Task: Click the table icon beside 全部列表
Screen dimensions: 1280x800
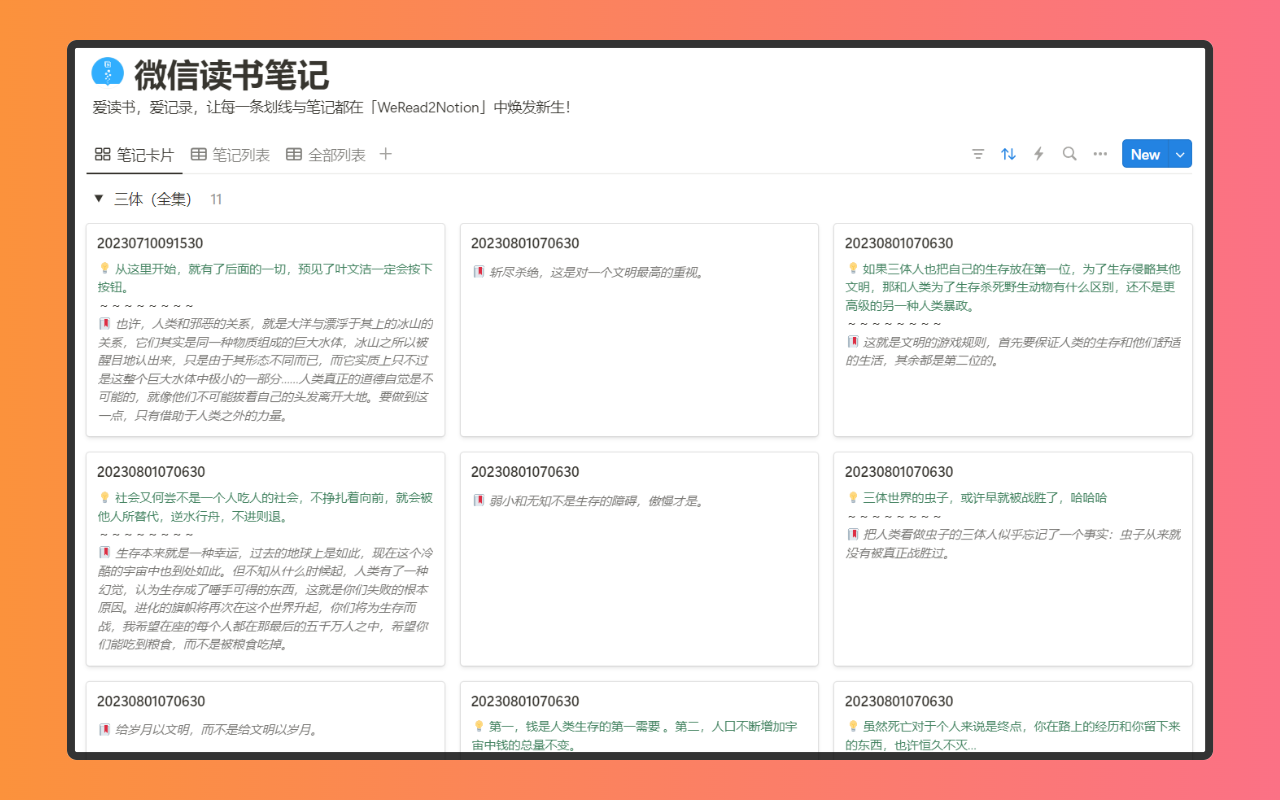Action: 294,154
